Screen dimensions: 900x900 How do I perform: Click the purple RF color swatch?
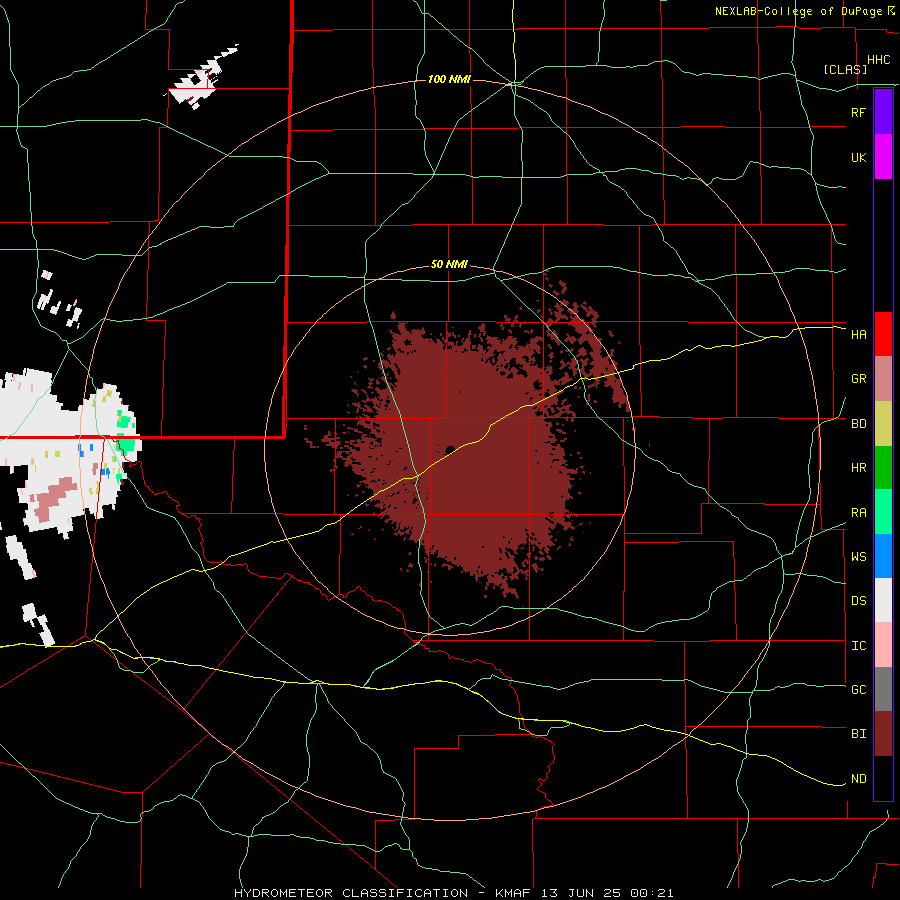coord(883,112)
